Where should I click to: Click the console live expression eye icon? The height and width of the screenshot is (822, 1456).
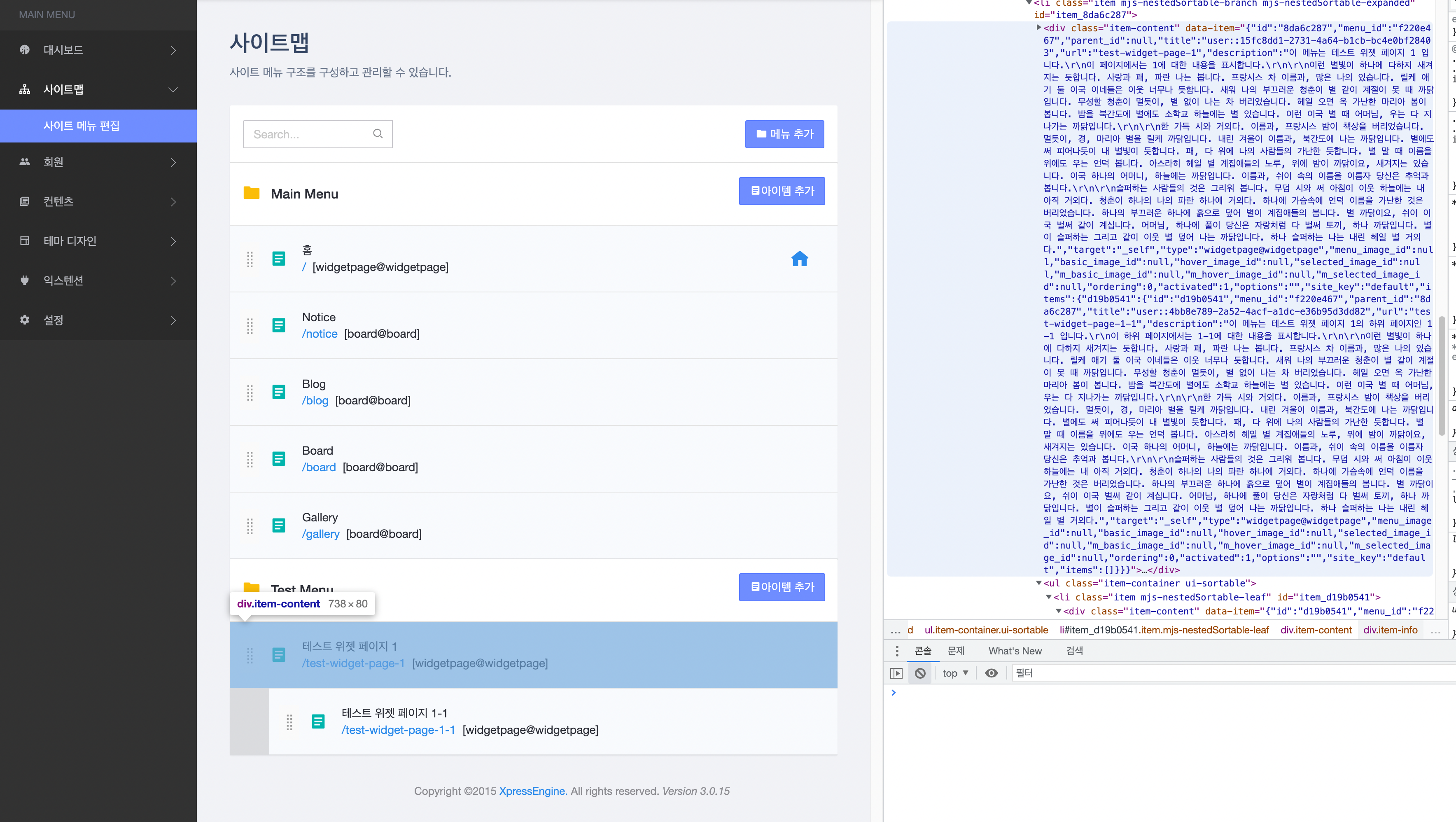click(992, 673)
